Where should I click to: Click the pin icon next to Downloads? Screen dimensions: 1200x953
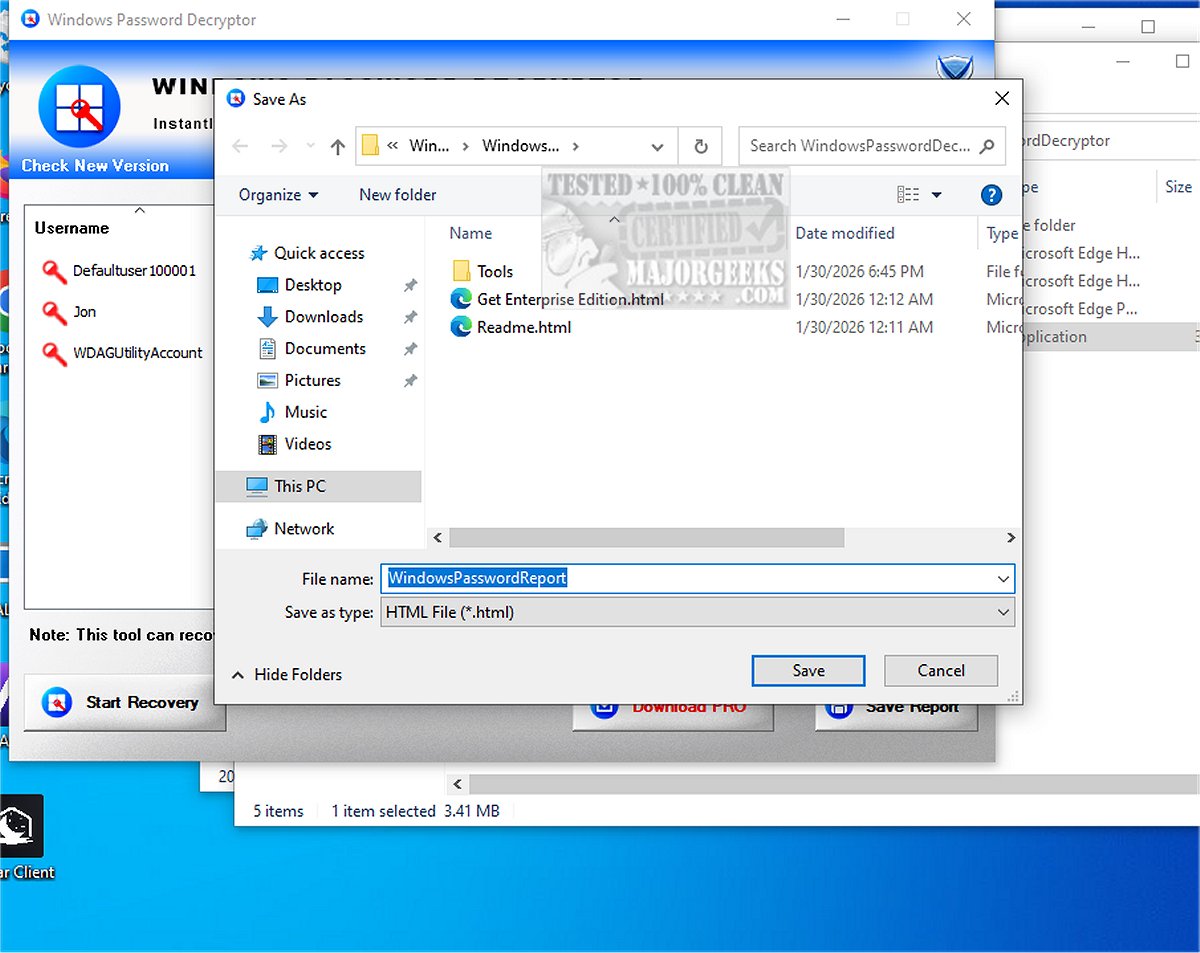410,317
